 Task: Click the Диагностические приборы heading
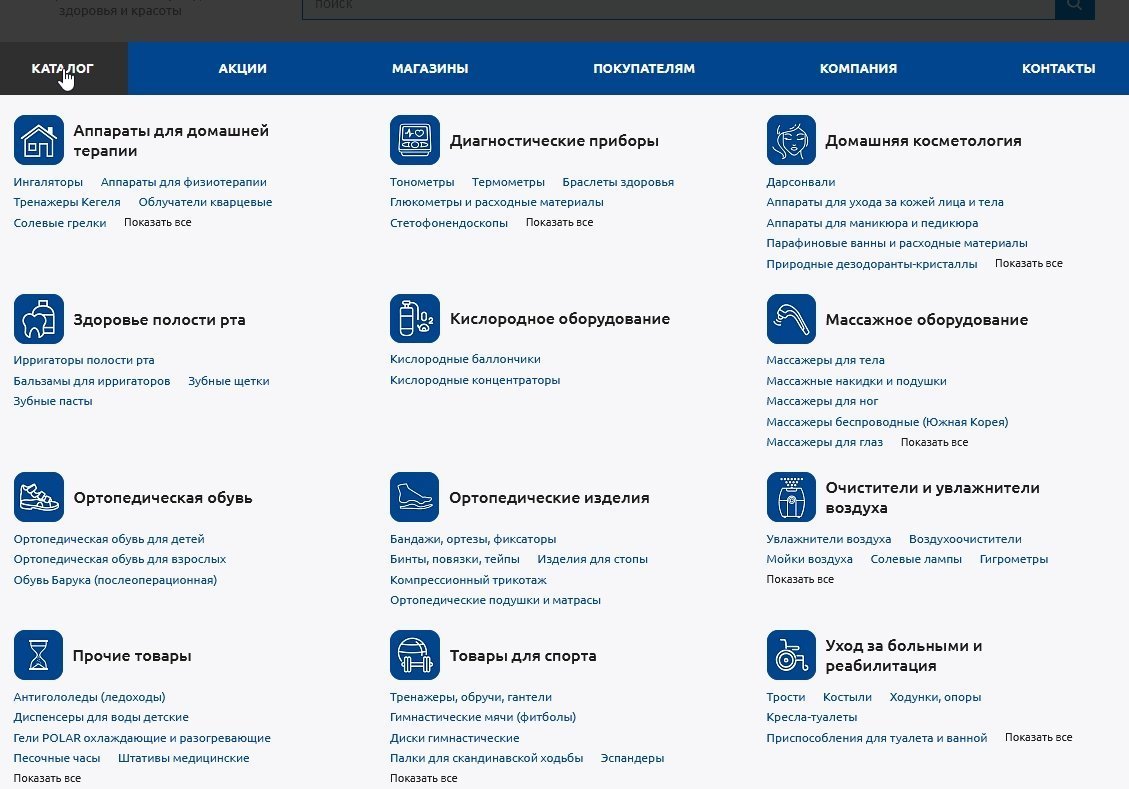click(554, 140)
